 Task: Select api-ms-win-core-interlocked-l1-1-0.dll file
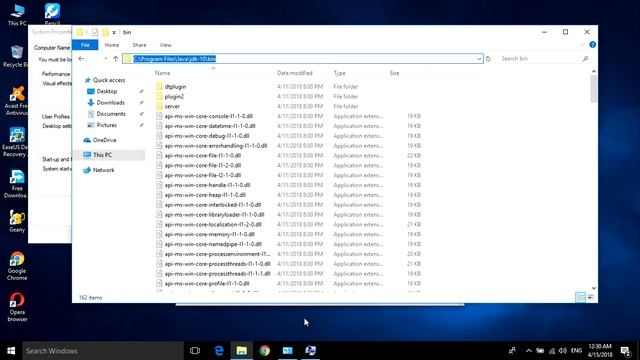(x=213, y=205)
